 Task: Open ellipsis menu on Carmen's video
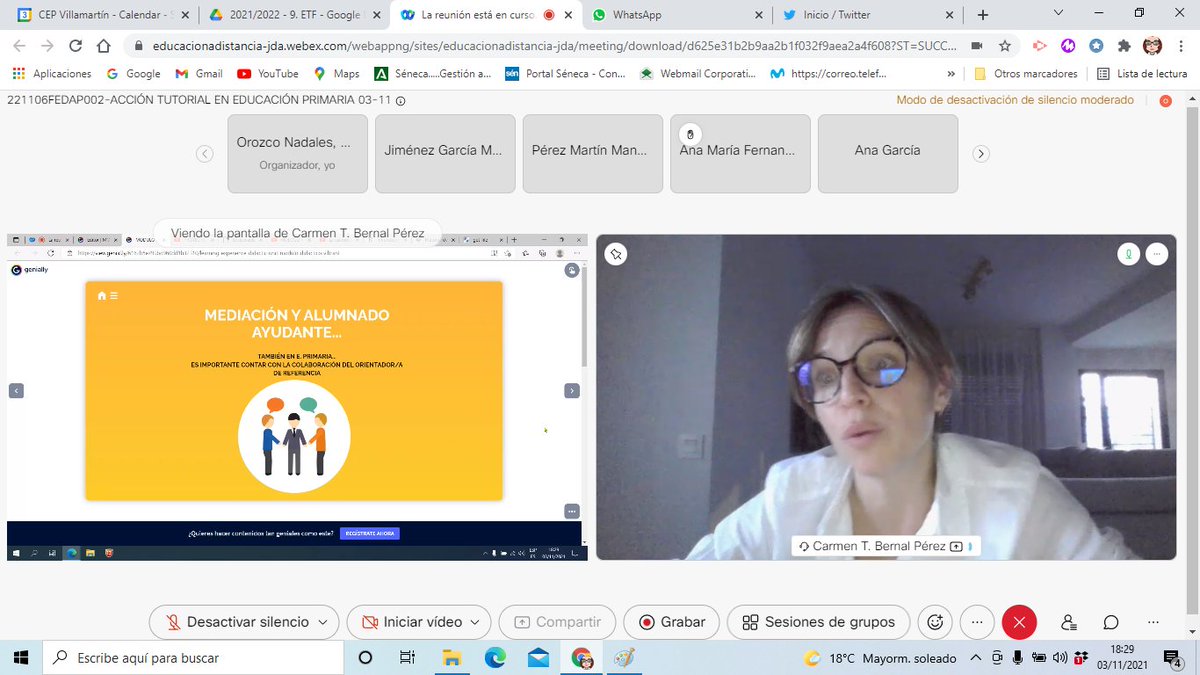coord(1157,254)
